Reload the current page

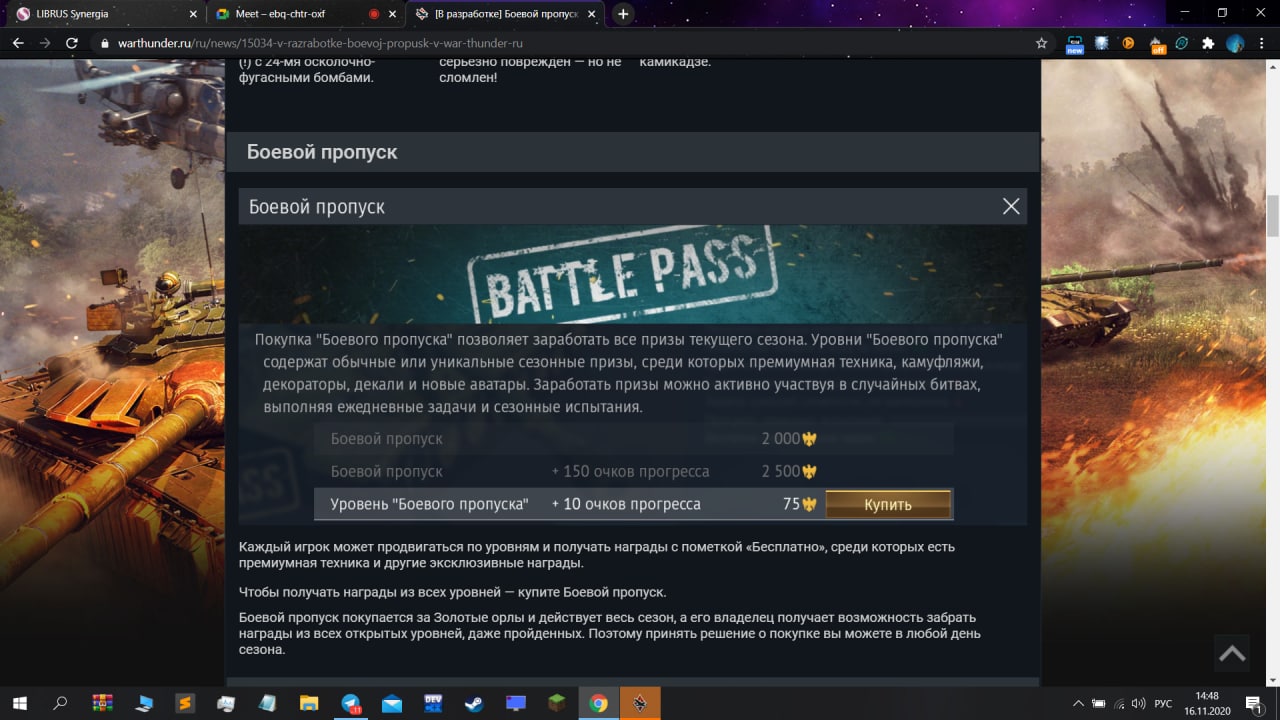pyautogui.click(x=72, y=43)
